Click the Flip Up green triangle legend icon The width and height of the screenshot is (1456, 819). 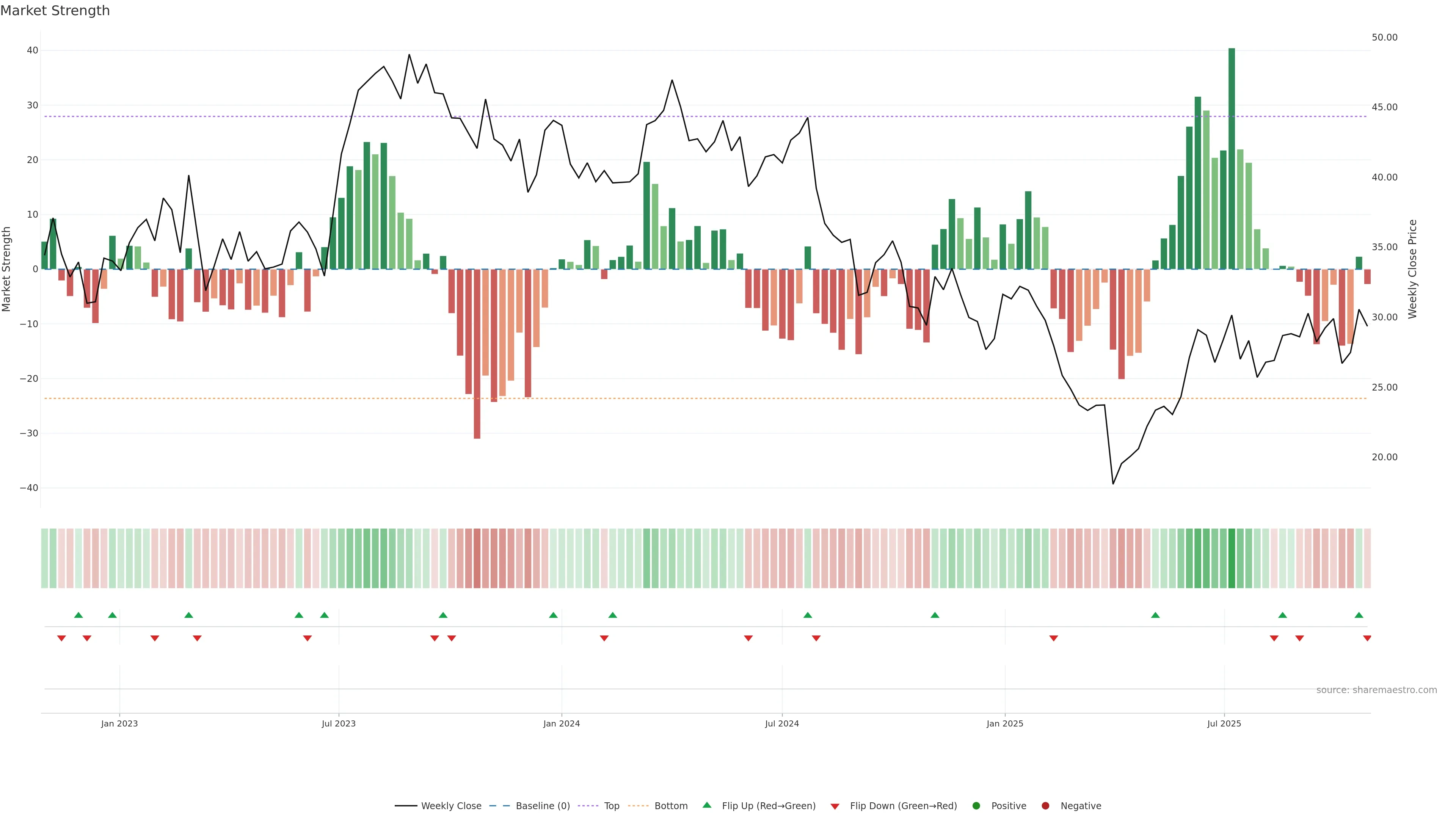point(706,805)
